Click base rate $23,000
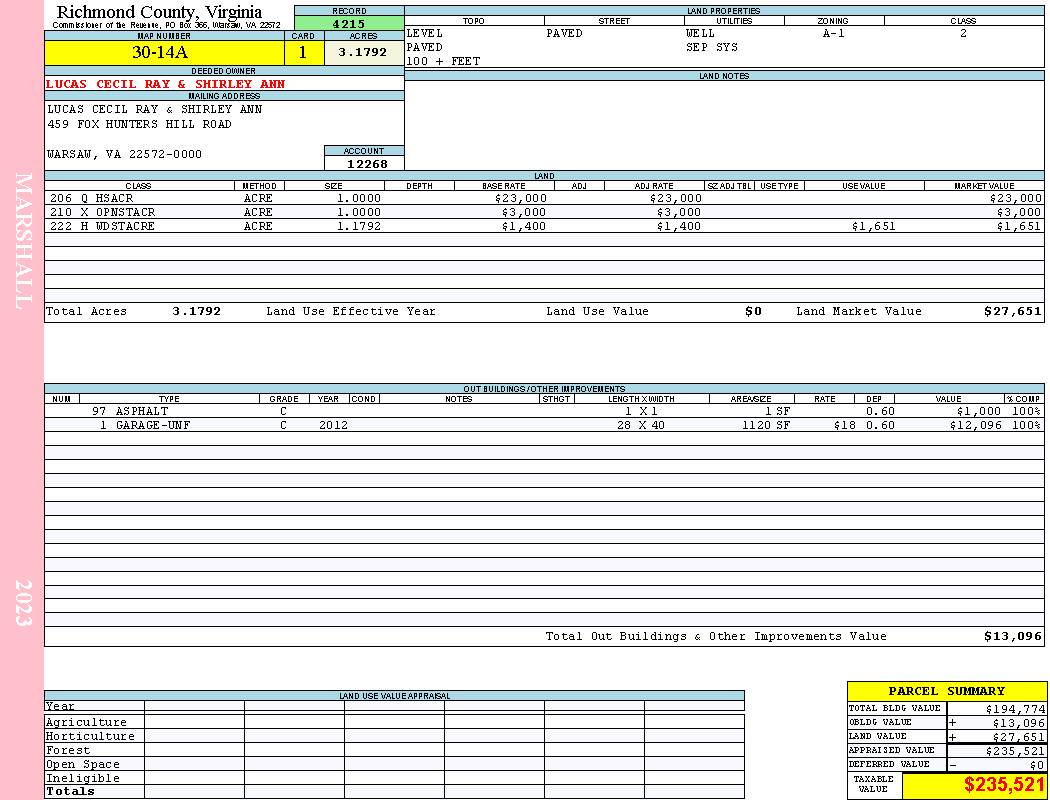Image resolution: width=1050 pixels, height=800 pixels. click(x=521, y=198)
